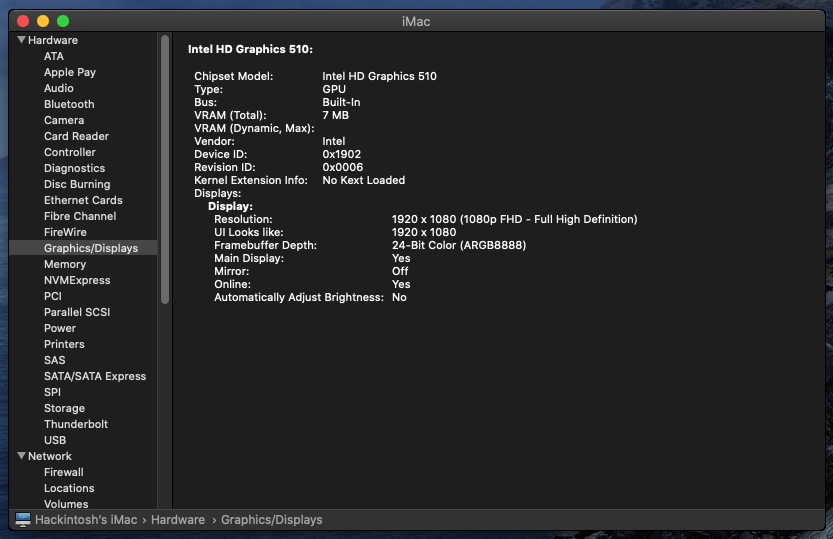The height and width of the screenshot is (539, 833).
Task: Click the Device ID value 0x1902
Action: (342, 154)
